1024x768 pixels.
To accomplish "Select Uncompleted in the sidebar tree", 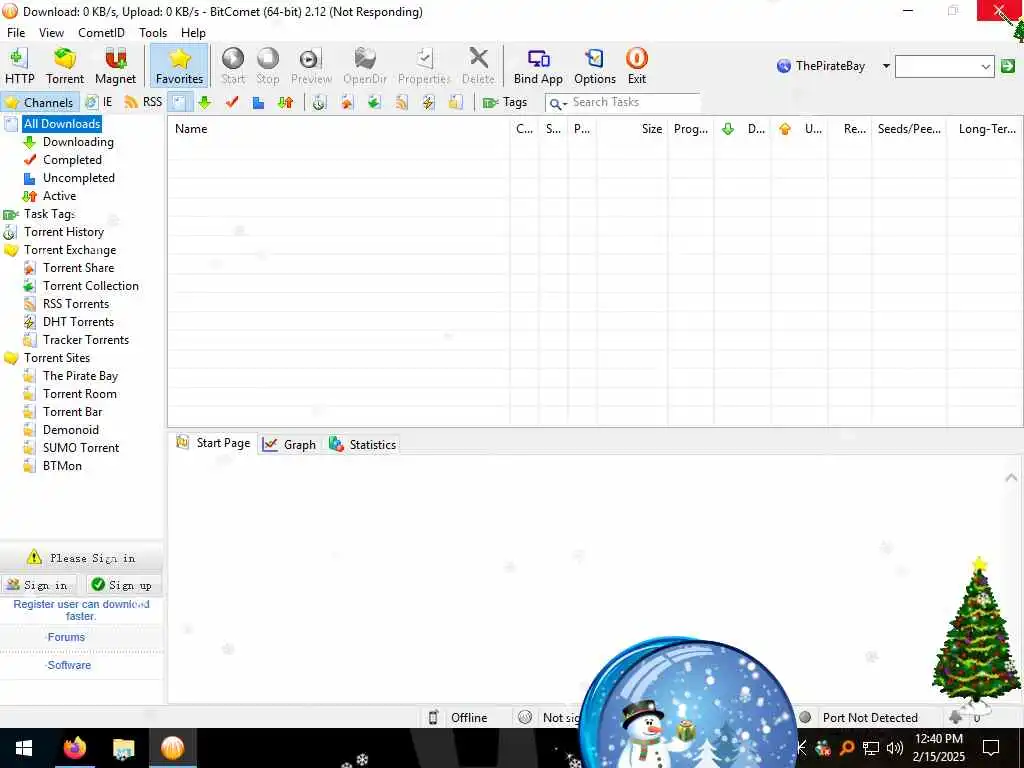I will (79, 178).
